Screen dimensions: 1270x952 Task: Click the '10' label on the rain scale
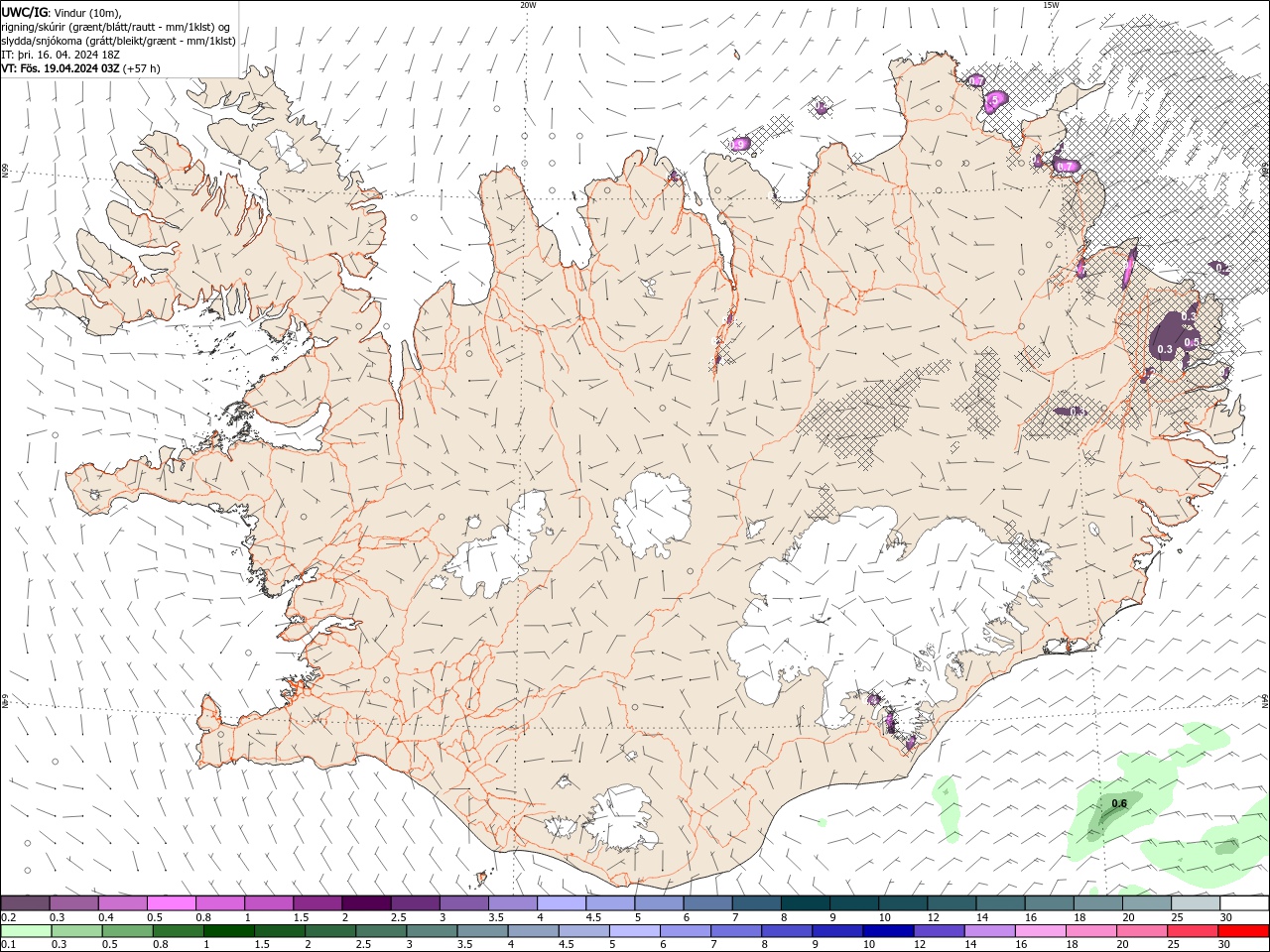tap(868, 945)
